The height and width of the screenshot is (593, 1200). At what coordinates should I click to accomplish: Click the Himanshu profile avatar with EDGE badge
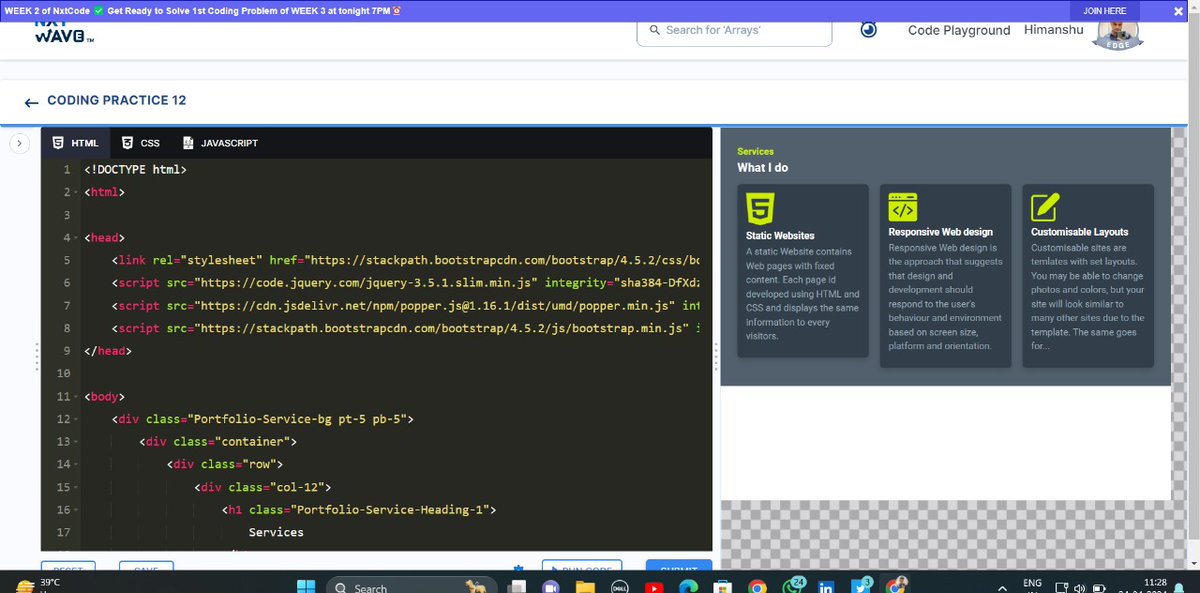pos(1117,33)
